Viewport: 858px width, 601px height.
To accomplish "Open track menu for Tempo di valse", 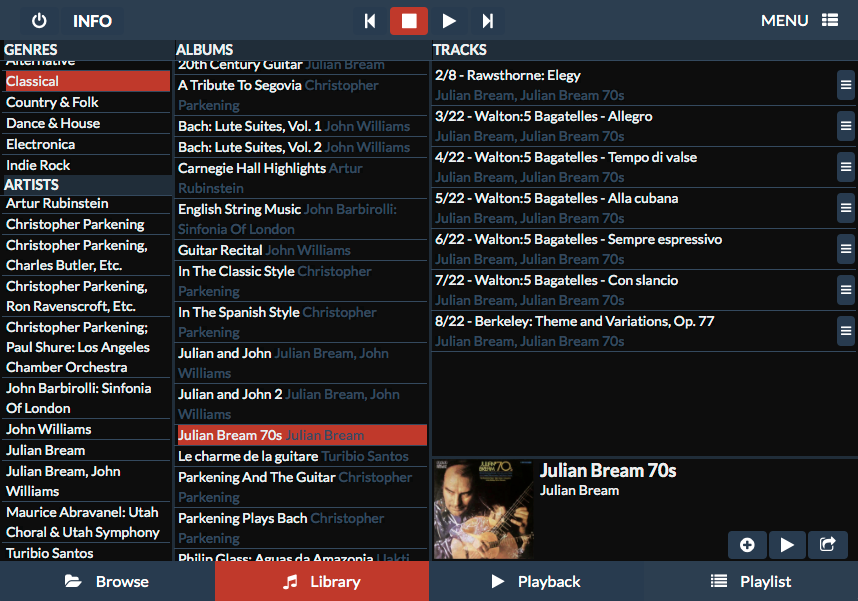I will (845, 167).
